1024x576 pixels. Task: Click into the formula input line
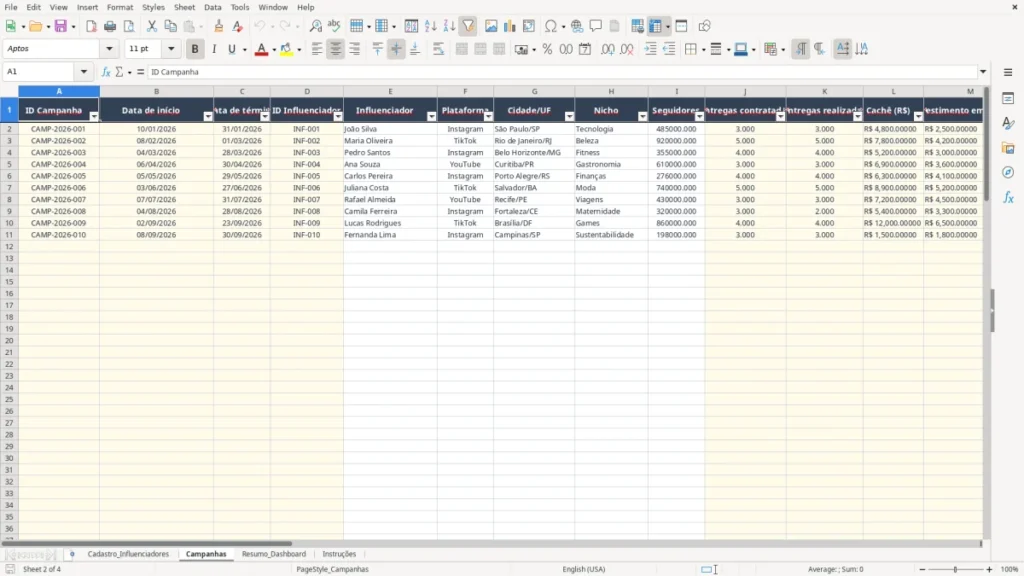[x=562, y=72]
